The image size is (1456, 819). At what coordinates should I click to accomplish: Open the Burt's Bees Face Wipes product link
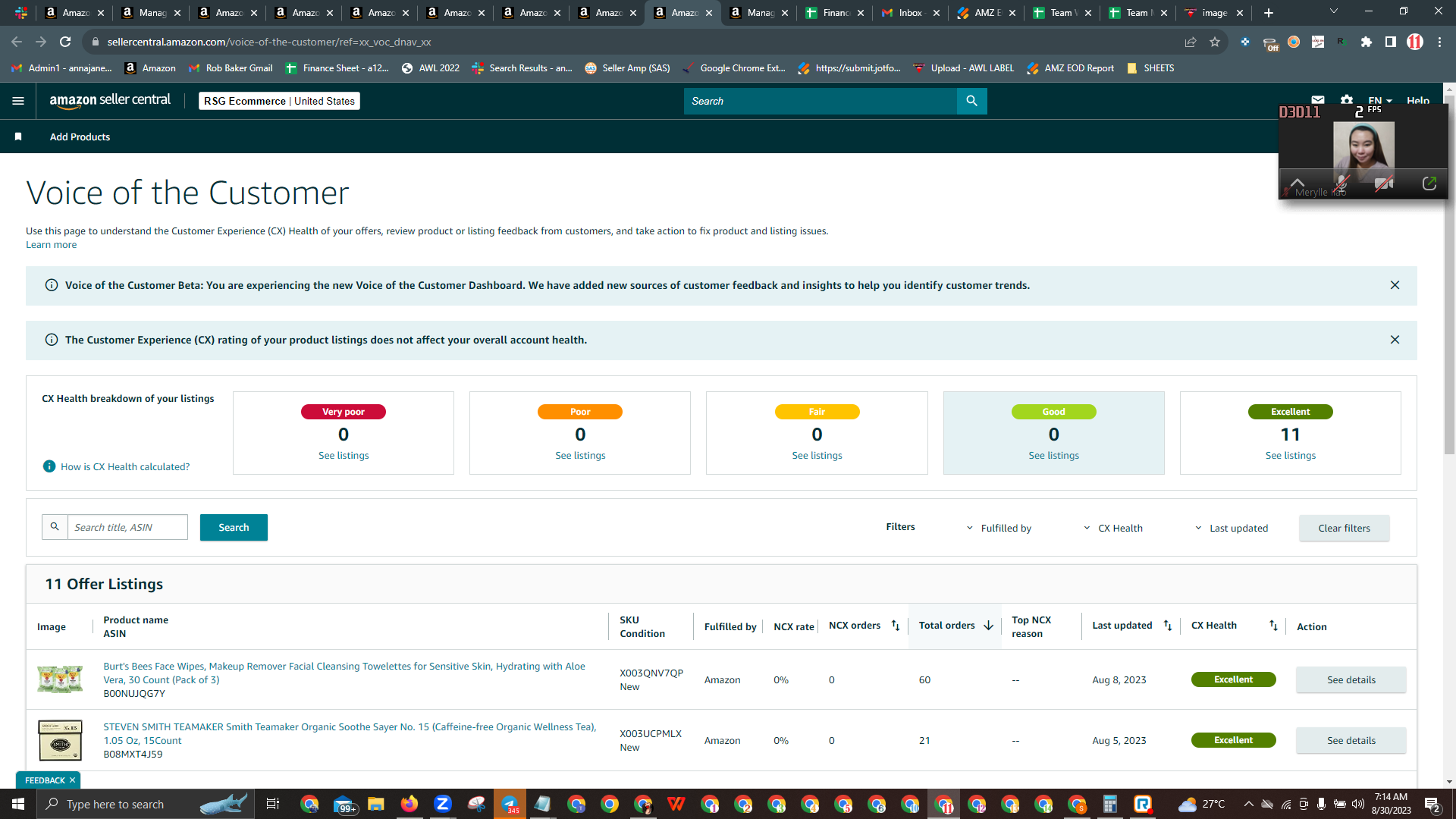click(344, 673)
